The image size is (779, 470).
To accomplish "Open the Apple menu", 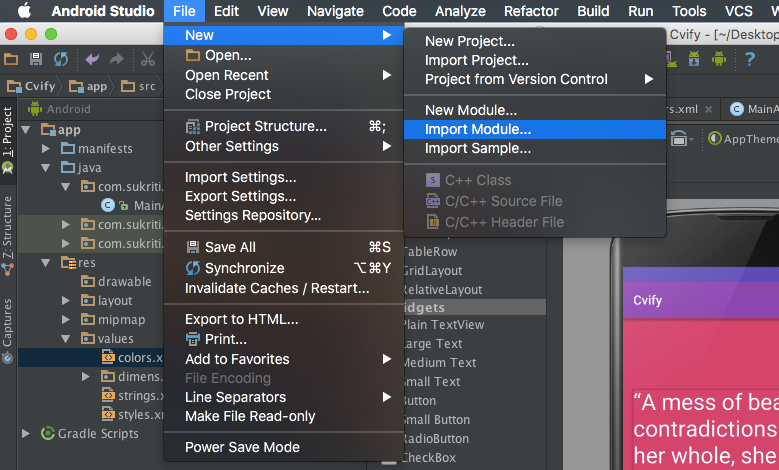I will click(x=24, y=10).
